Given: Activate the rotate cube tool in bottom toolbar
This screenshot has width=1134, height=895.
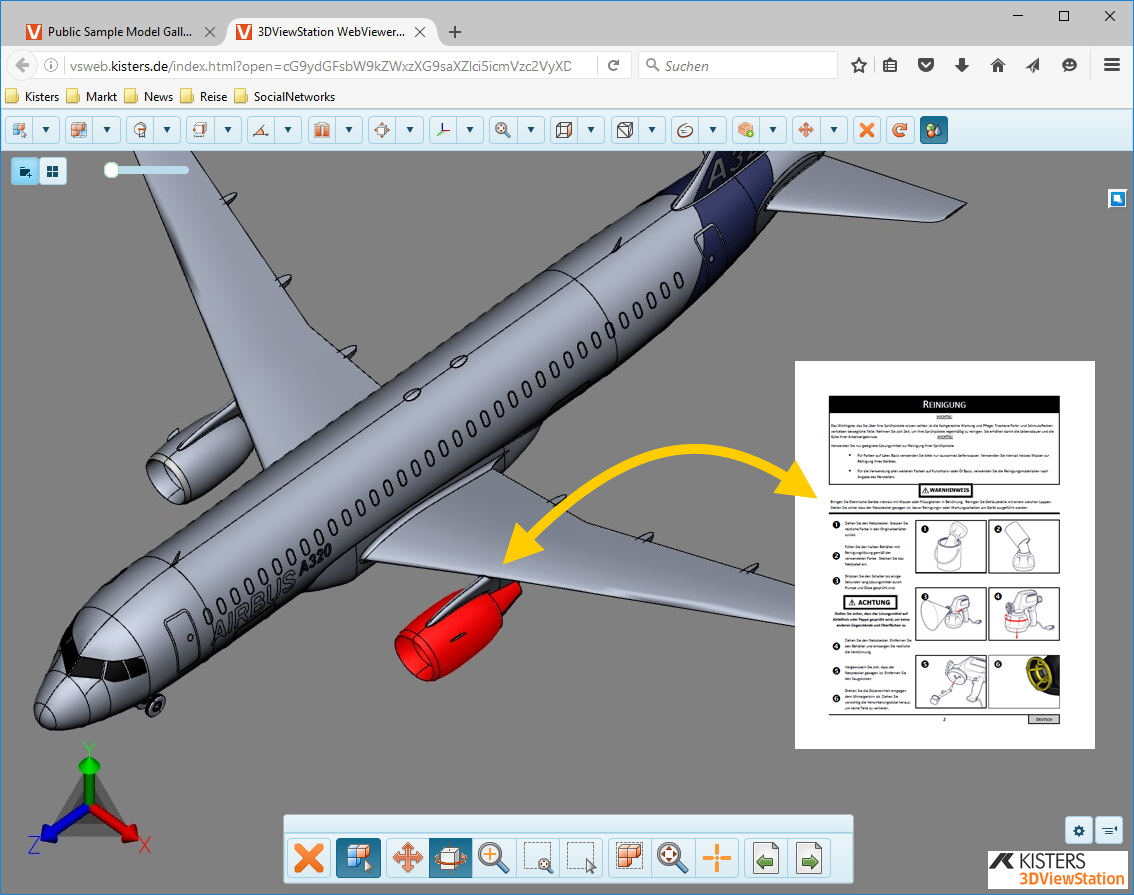Looking at the screenshot, I should click(450, 858).
